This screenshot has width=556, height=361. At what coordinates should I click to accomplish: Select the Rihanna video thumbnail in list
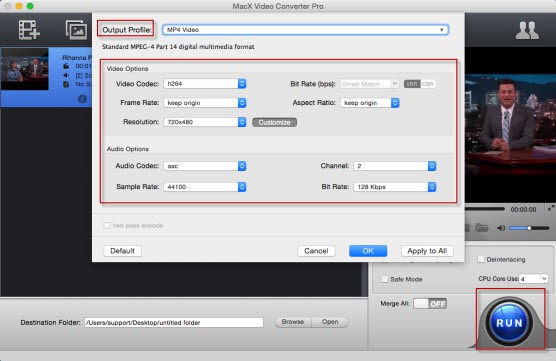[x=25, y=69]
